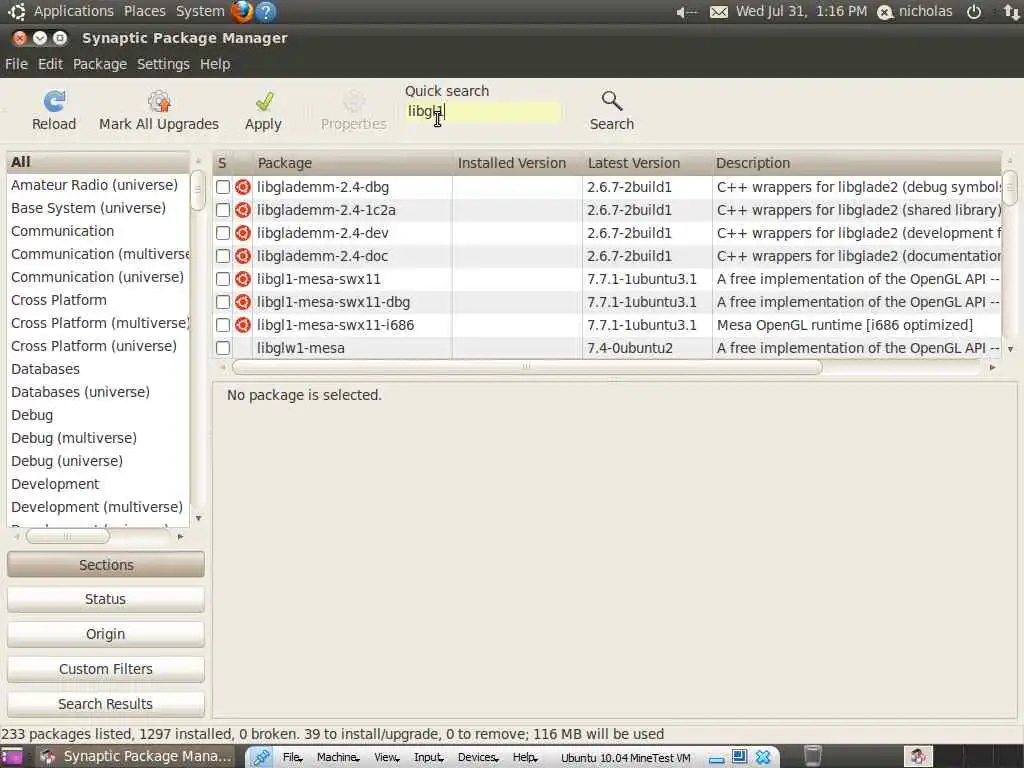The height and width of the screenshot is (768, 1024).
Task: Click the power/session icon
Action: click(974, 12)
